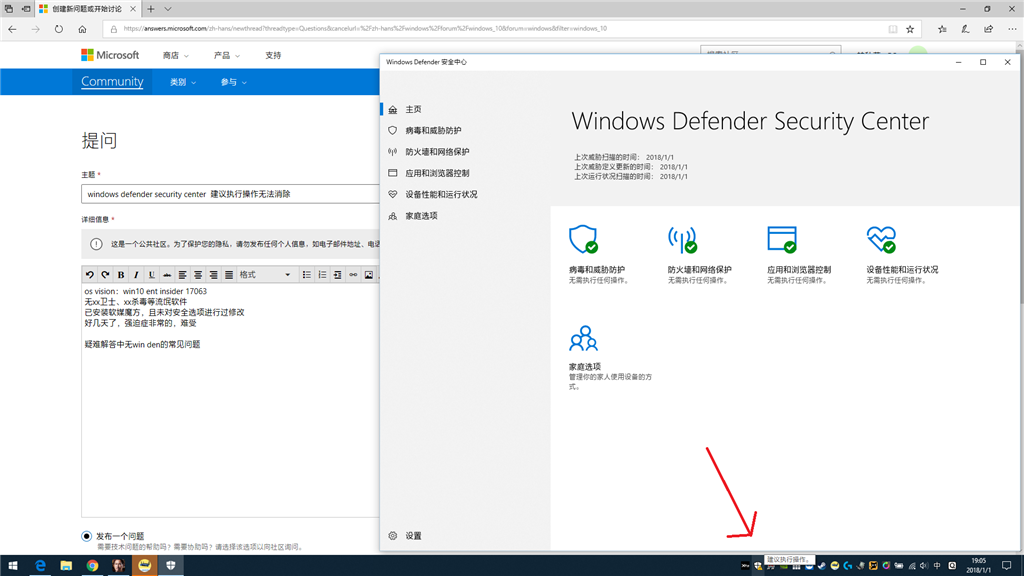Open Steam icon in the system tray
Screen dimensions: 1024x576
click(x=822, y=566)
